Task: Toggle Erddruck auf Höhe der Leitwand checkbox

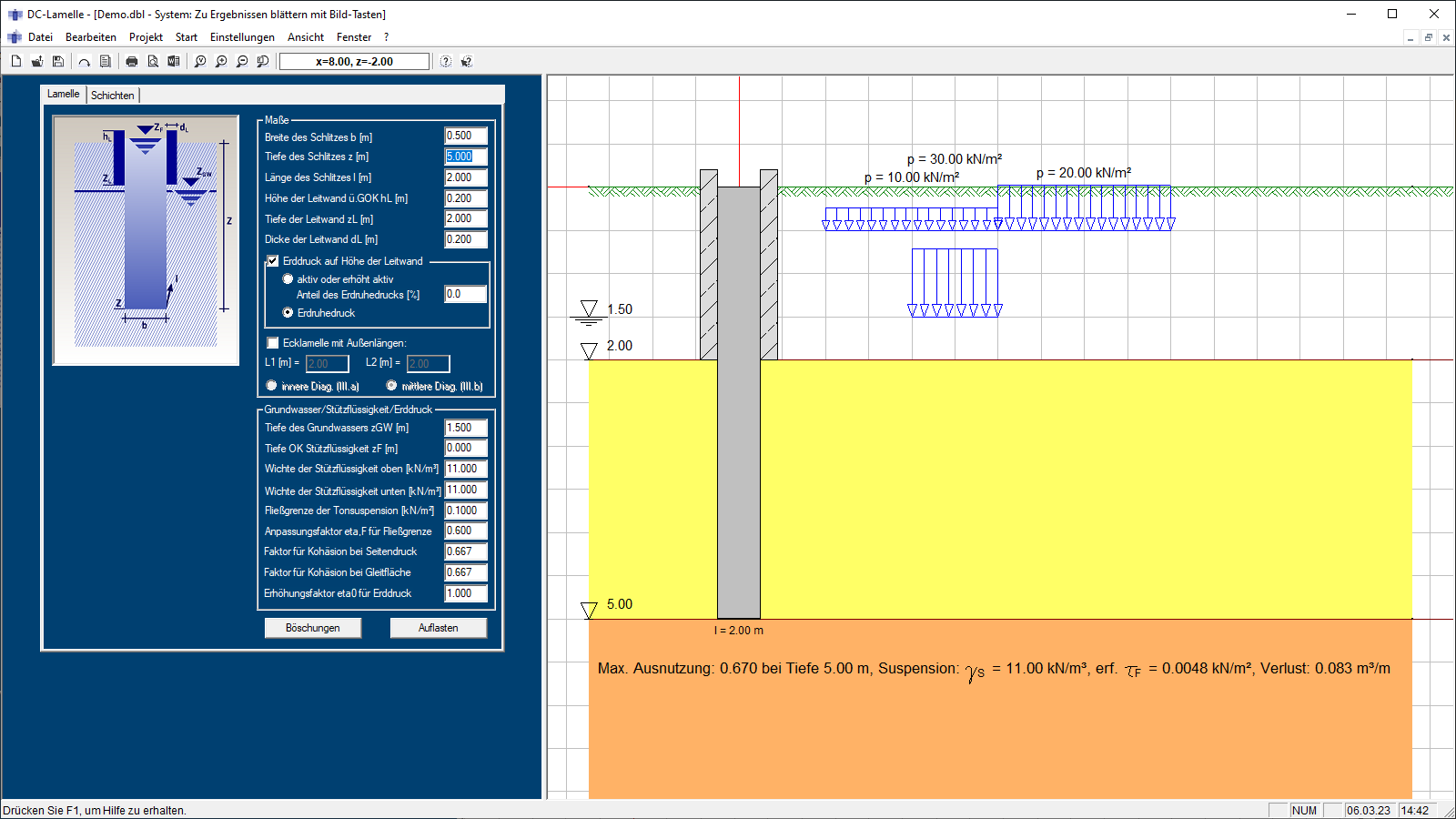Action: pyautogui.click(x=273, y=261)
